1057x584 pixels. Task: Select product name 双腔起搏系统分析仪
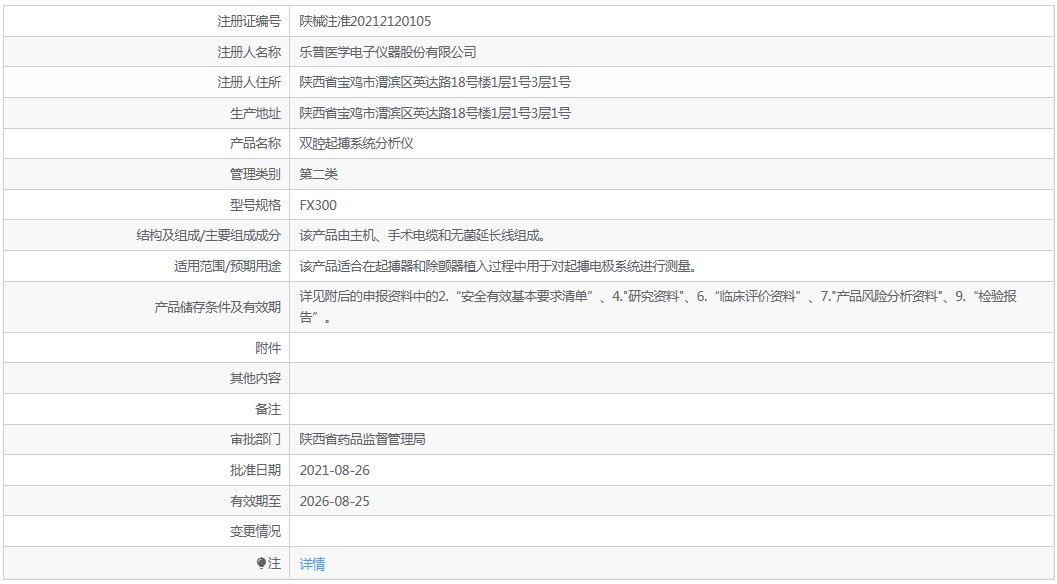coord(356,143)
